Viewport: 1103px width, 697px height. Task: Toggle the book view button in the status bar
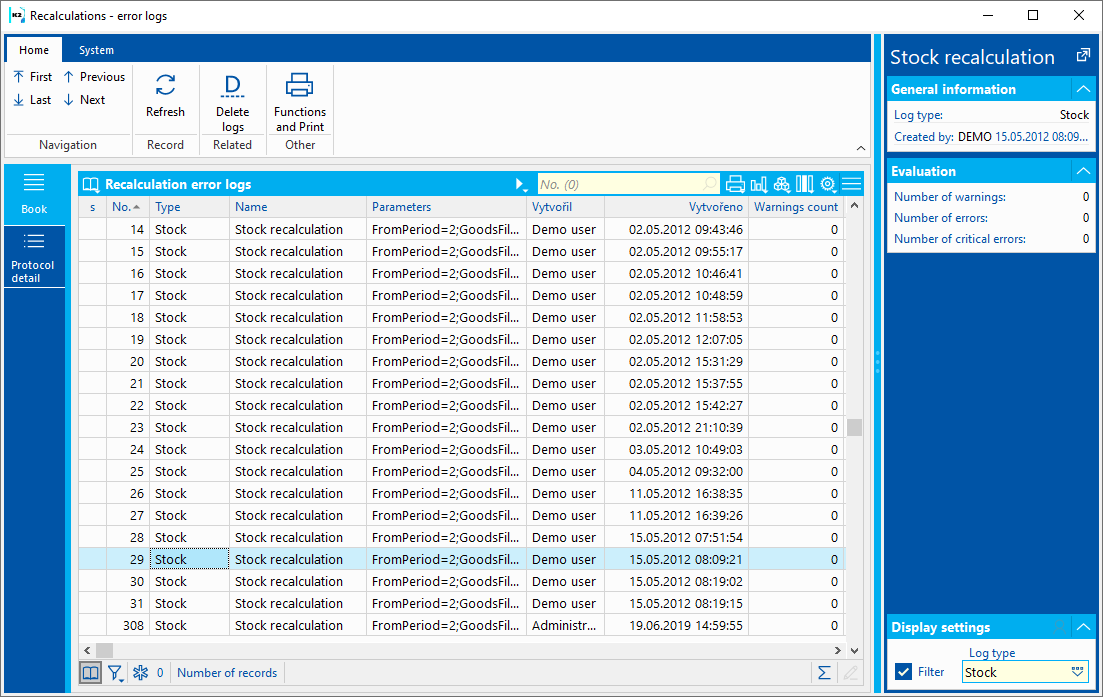(x=90, y=673)
